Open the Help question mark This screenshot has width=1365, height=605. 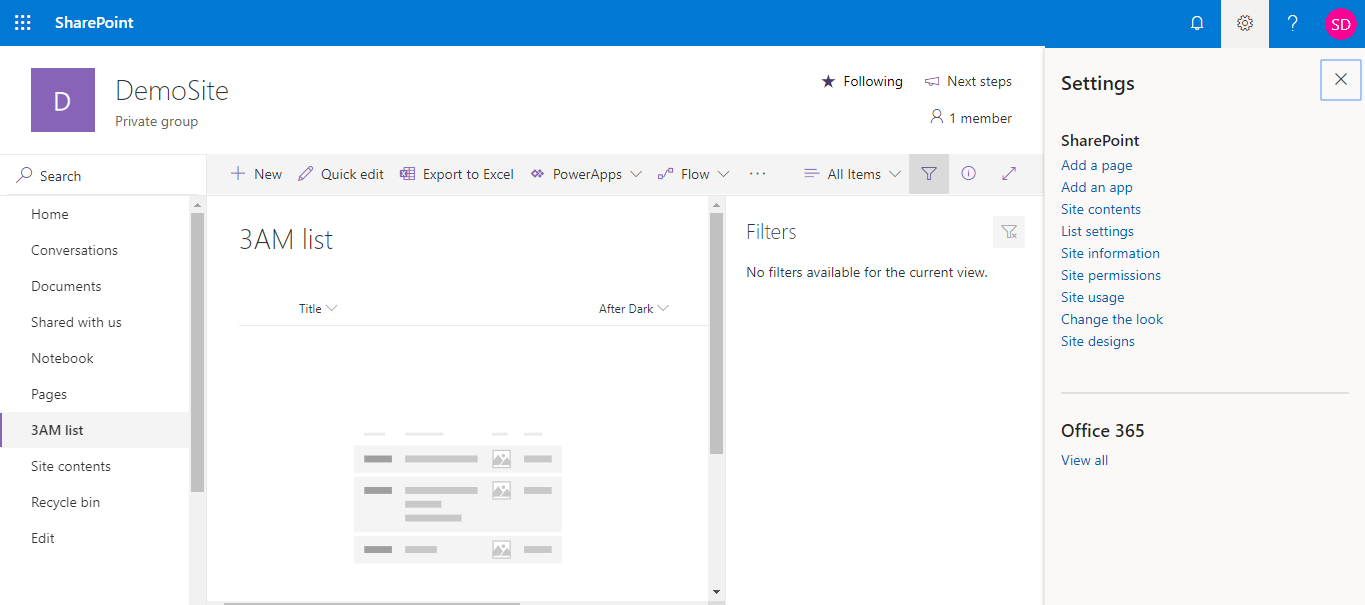(x=1292, y=22)
